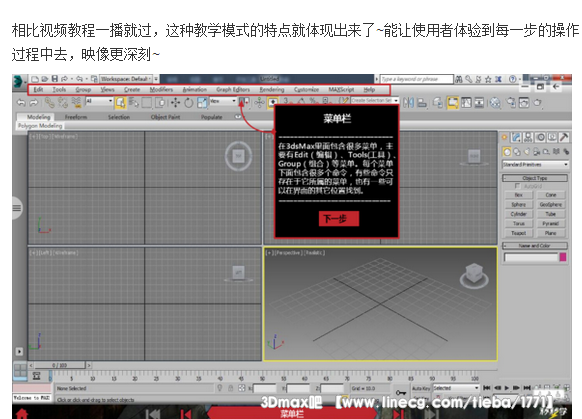Click the teapot Render Production icon

coord(537,102)
